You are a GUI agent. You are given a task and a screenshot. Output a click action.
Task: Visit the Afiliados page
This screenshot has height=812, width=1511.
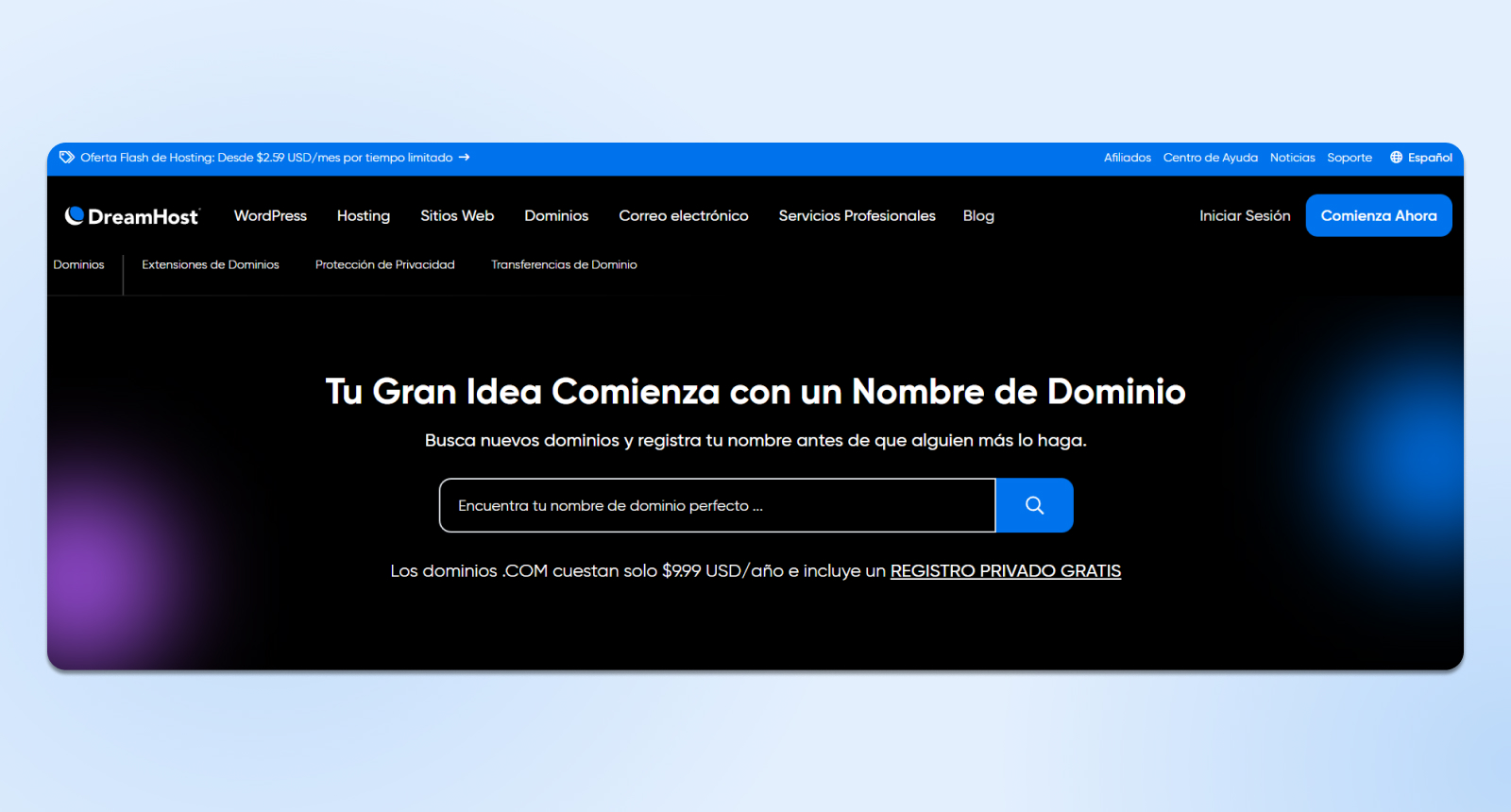point(1128,158)
